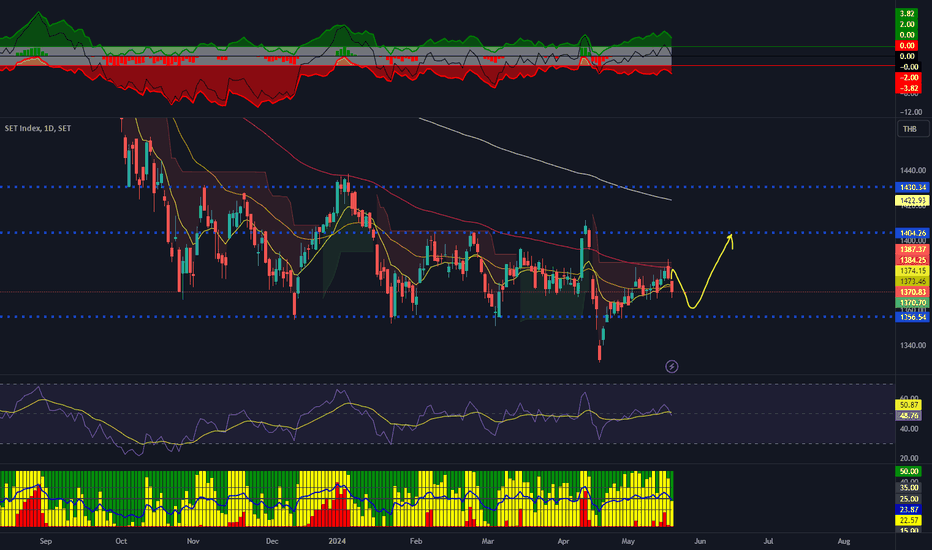Image resolution: width=932 pixels, height=550 pixels.
Task: Click the red 1370.83 last price label
Action: (x=912, y=292)
